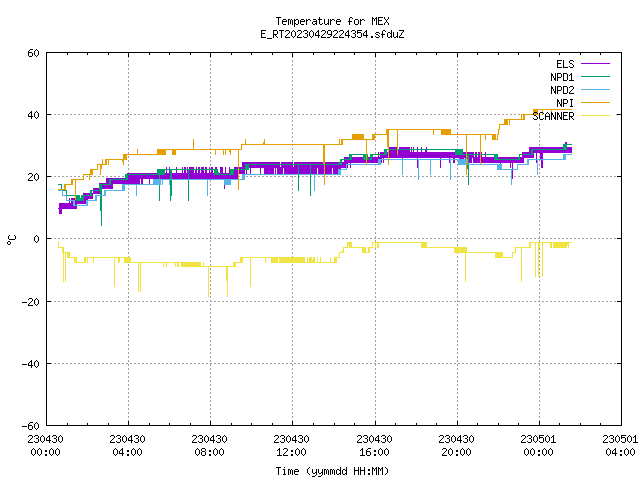The width and height of the screenshot is (640, 480).
Task: Click the y-axis label 0
Action: 37,239
